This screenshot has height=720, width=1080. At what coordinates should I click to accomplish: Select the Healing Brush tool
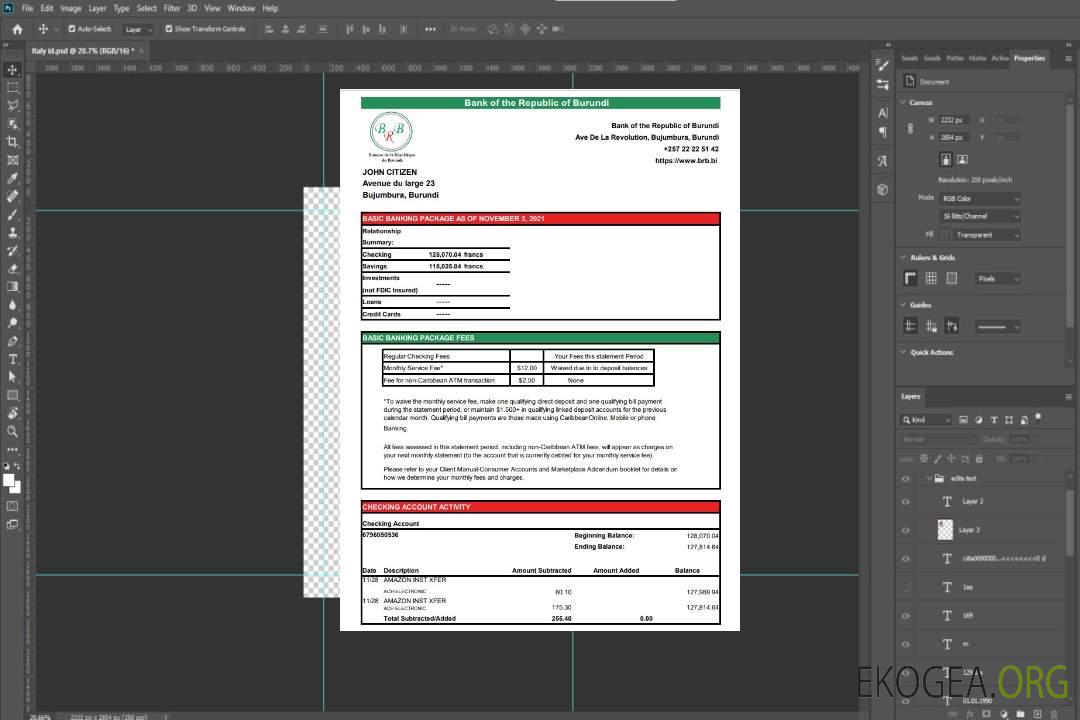pos(12,196)
